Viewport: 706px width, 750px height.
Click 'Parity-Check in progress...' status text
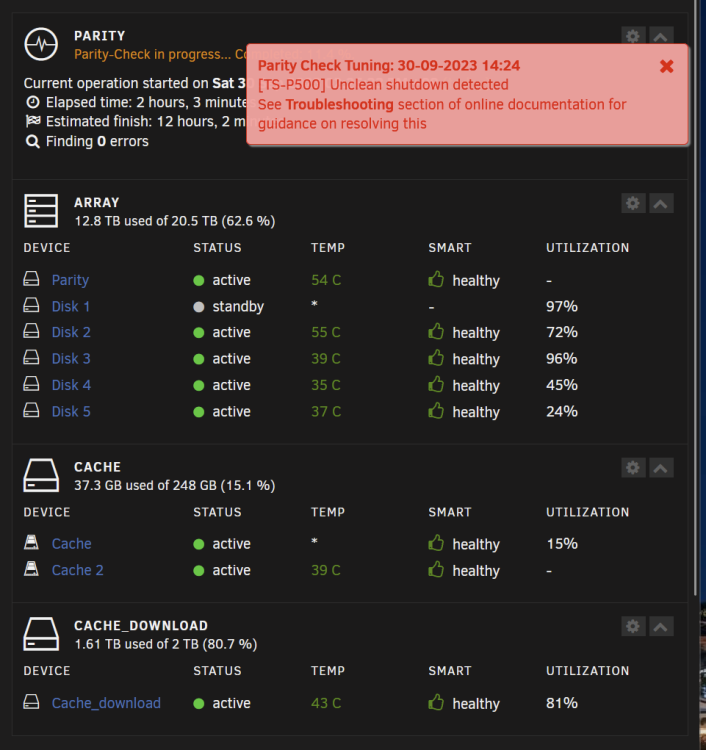click(x=153, y=54)
